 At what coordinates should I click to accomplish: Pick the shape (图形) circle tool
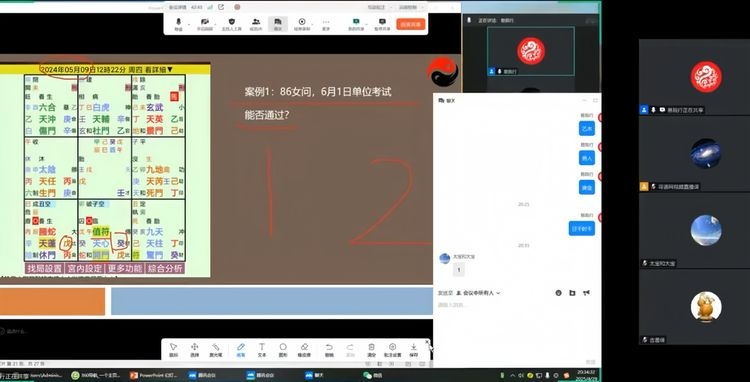coord(283,349)
